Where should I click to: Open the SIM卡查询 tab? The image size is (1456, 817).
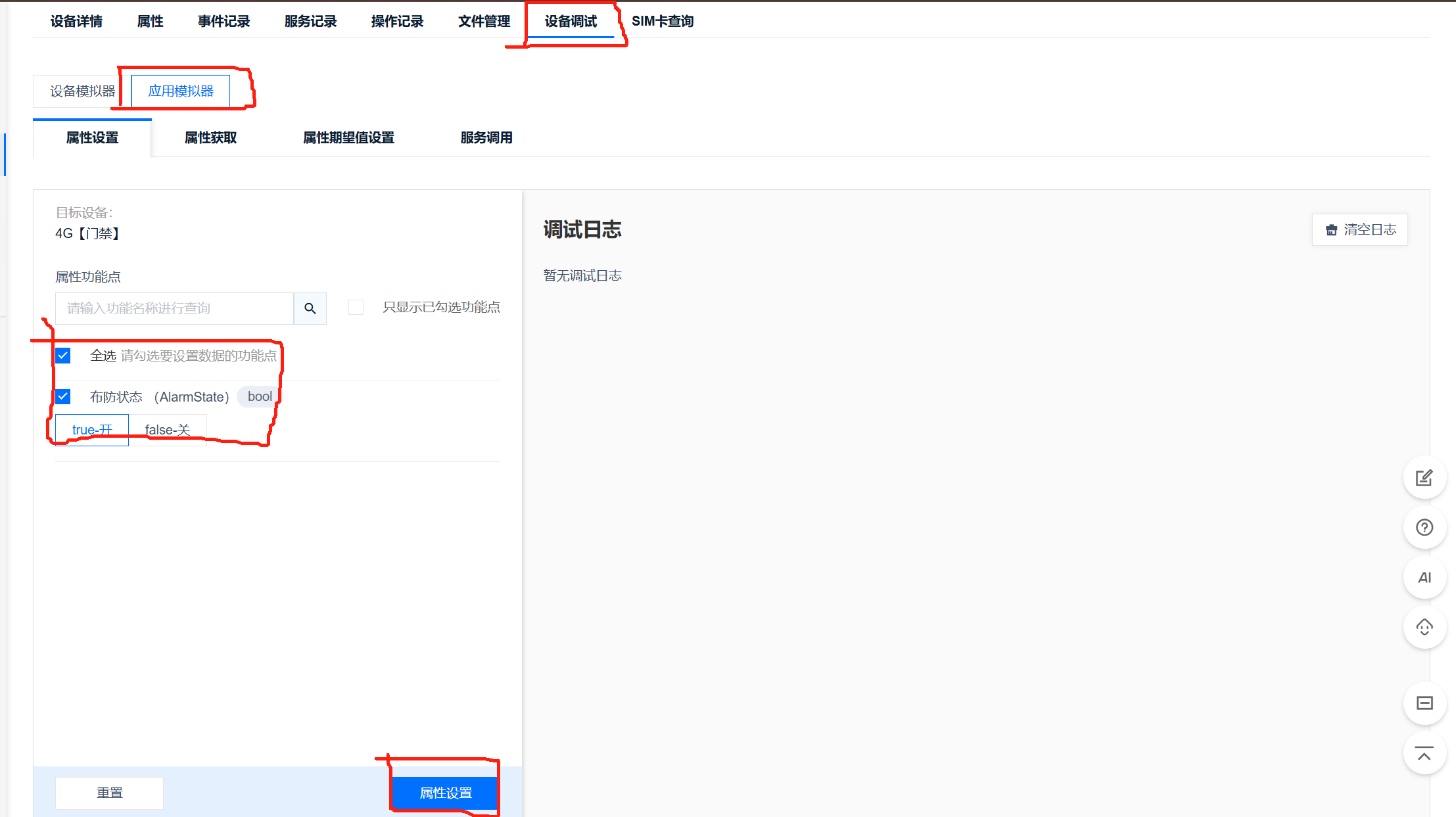pyautogui.click(x=662, y=21)
